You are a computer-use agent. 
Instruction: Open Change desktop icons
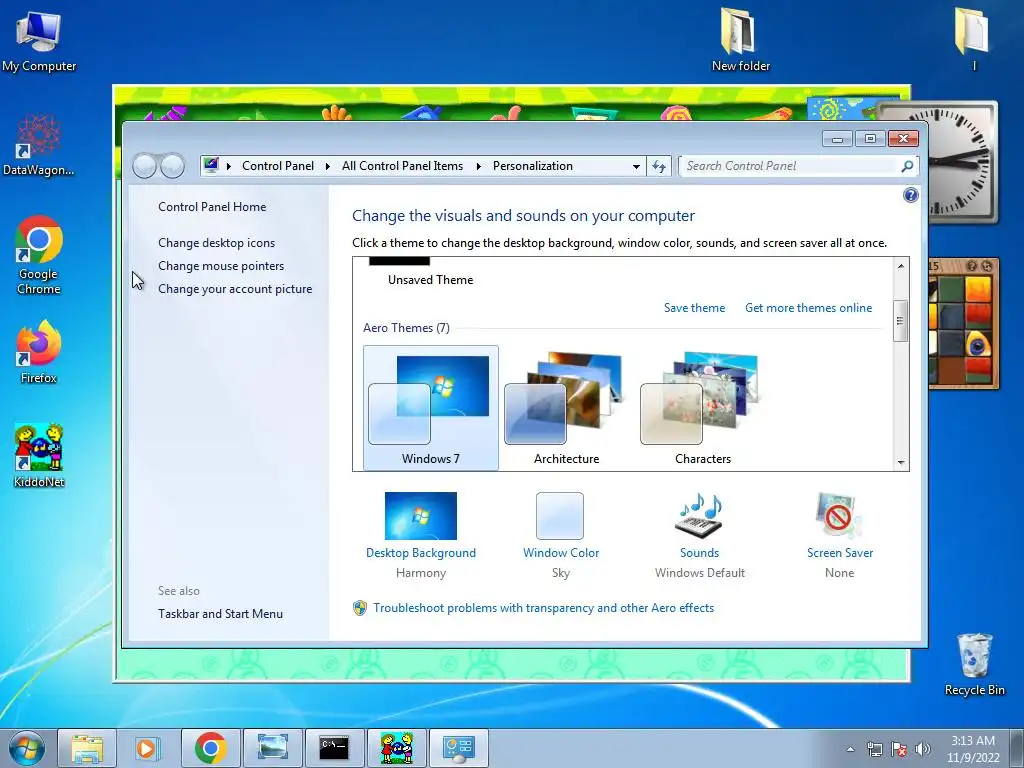pos(216,243)
